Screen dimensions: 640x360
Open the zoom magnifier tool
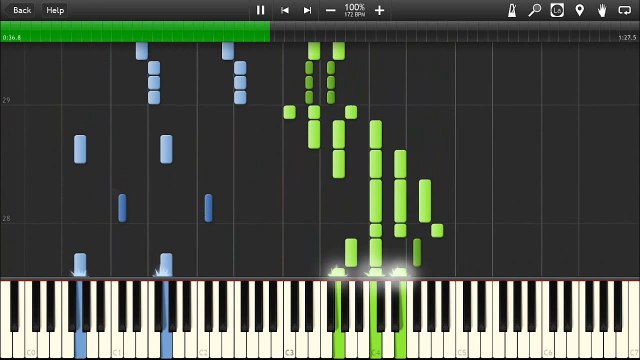point(534,10)
